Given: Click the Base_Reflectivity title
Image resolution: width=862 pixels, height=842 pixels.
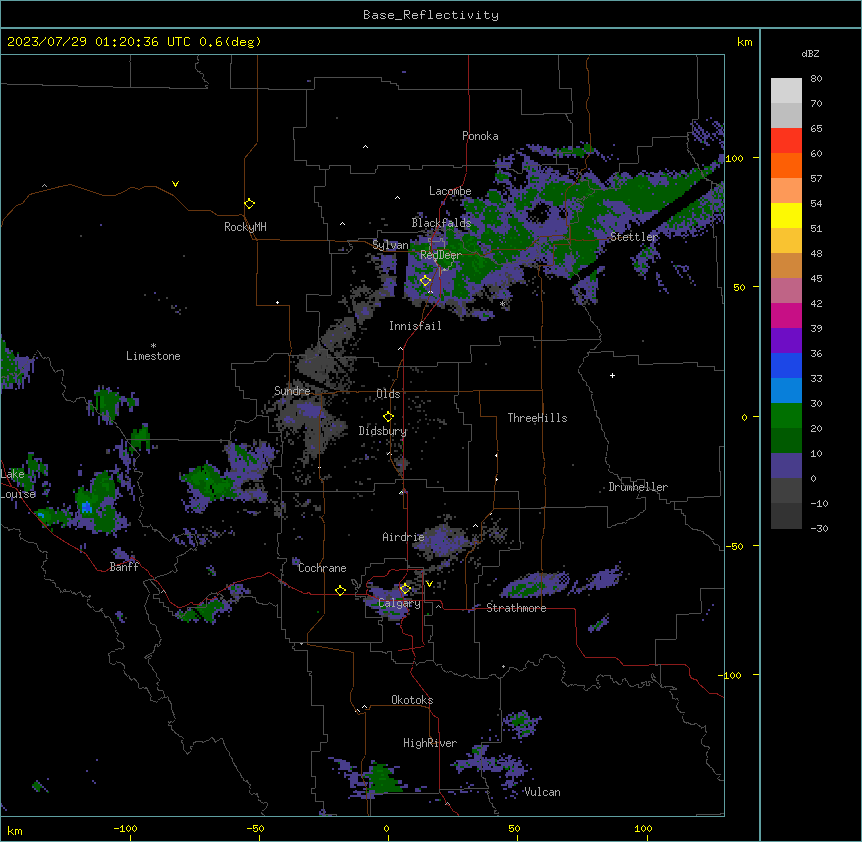Looking at the screenshot, I should (431, 15).
